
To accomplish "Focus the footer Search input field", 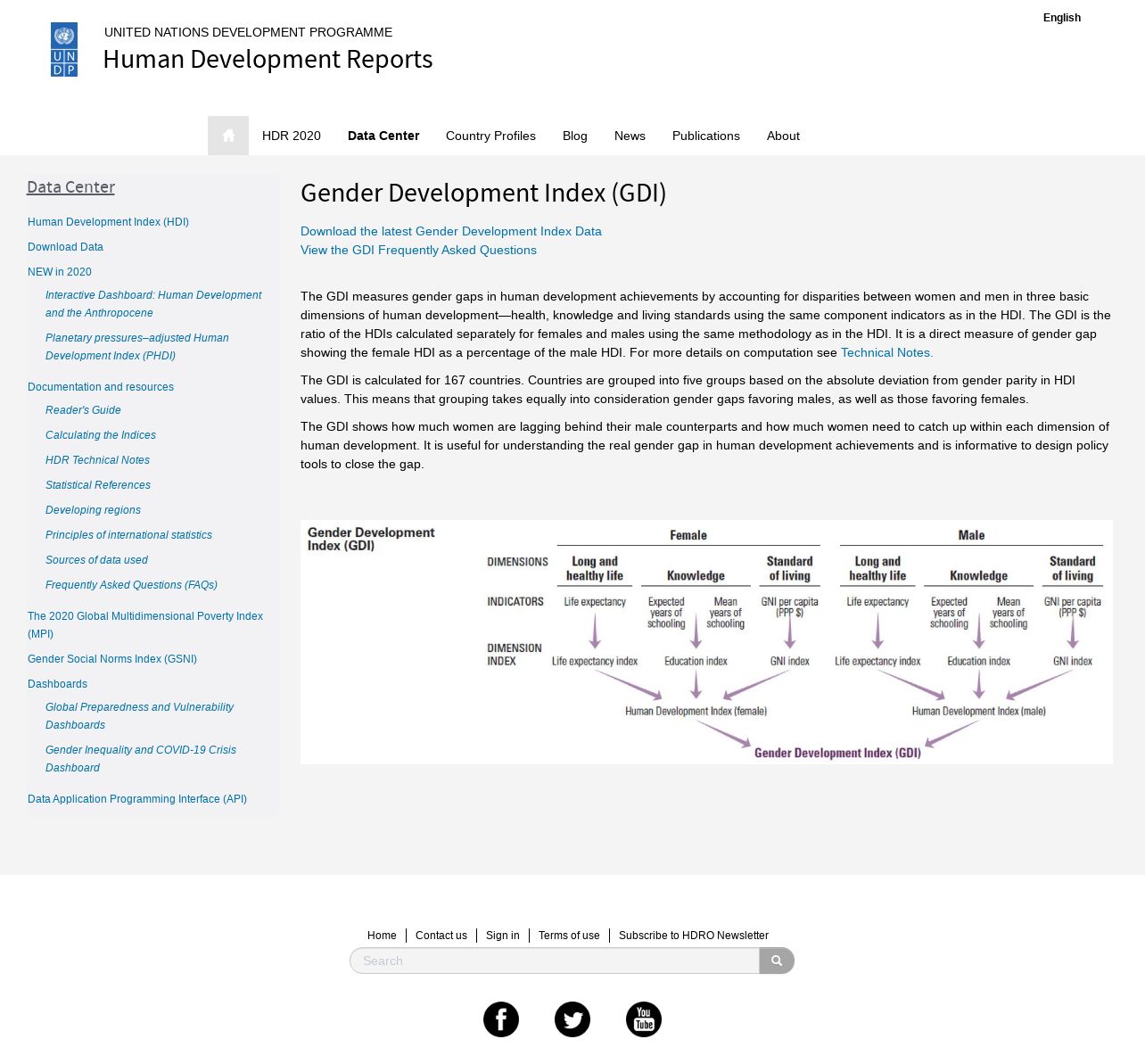I will point(555,961).
